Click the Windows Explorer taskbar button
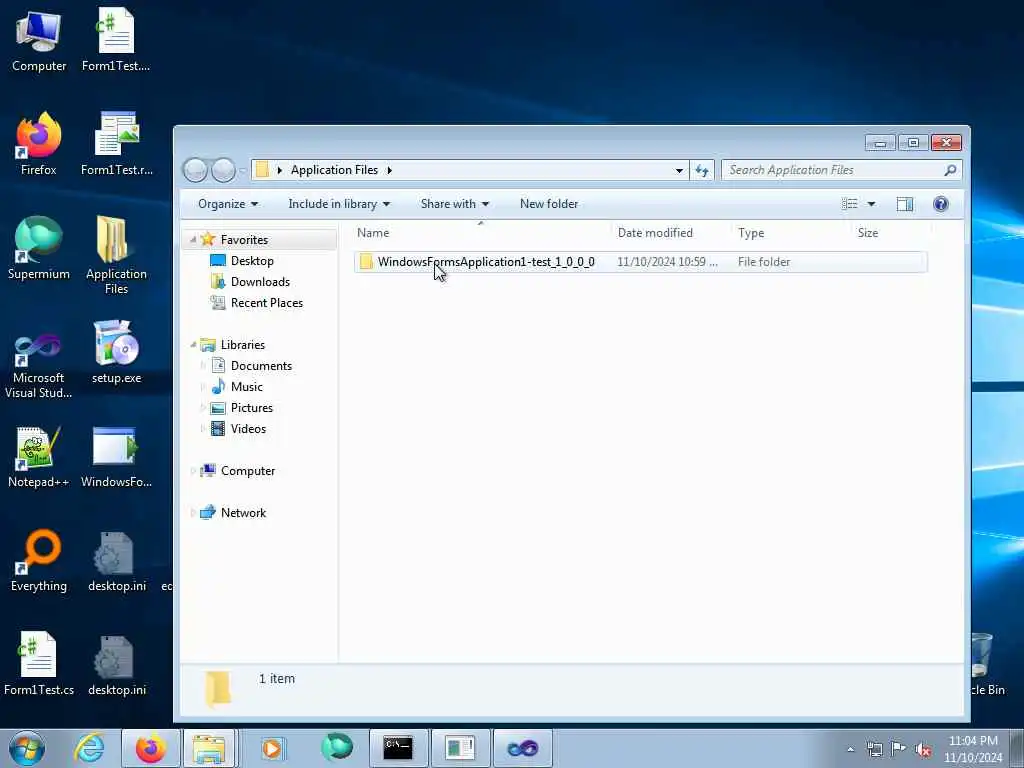This screenshot has height=768, width=1024. 209,748
